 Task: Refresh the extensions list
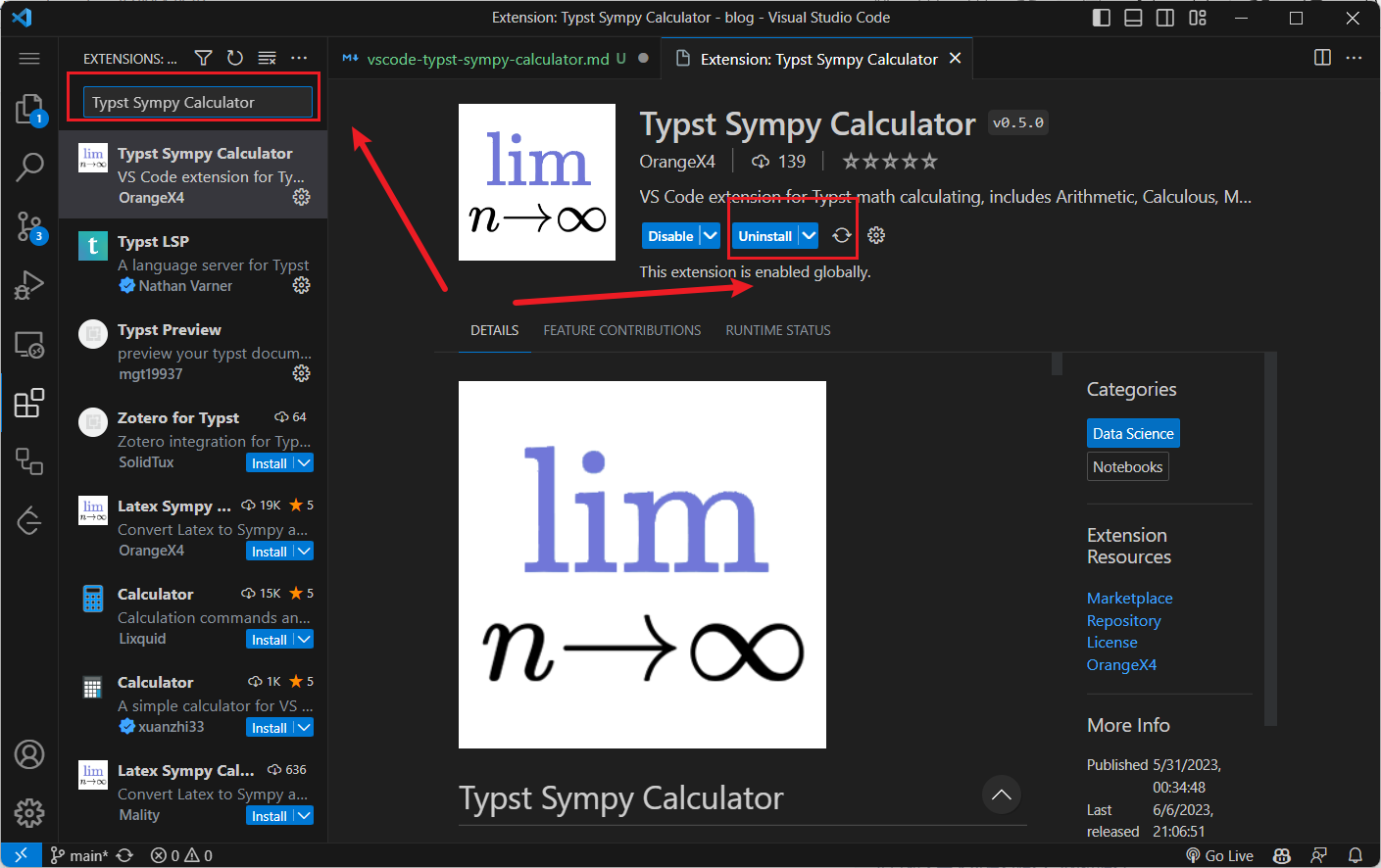[x=235, y=58]
